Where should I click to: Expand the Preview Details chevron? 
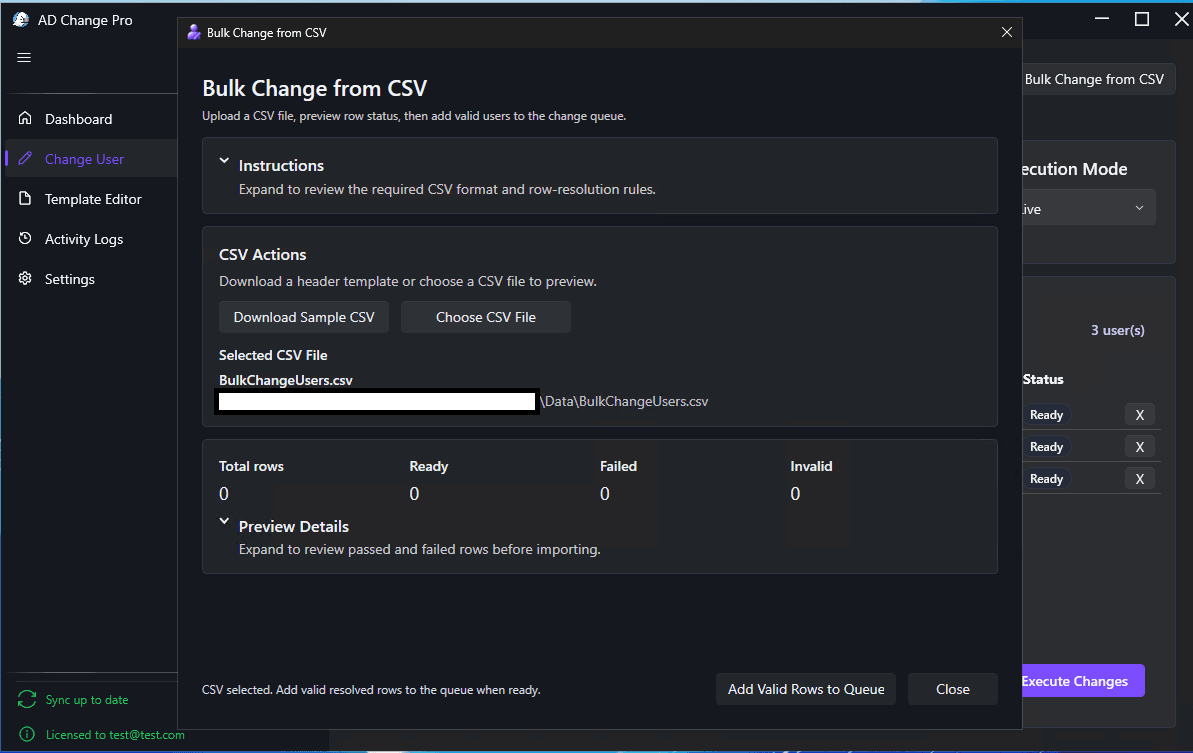(224, 521)
